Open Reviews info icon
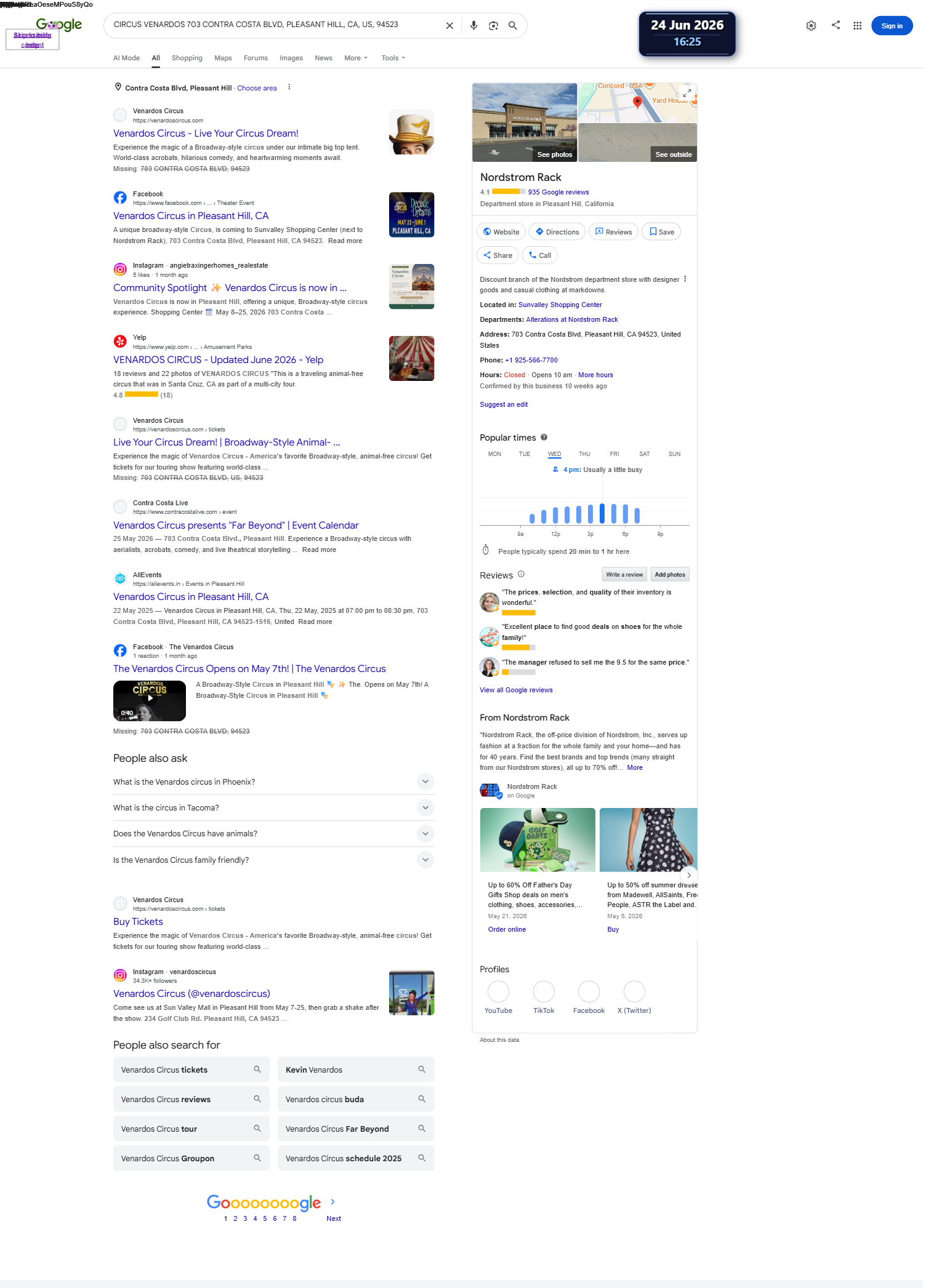Screen dimensions: 934x1288 (521, 574)
